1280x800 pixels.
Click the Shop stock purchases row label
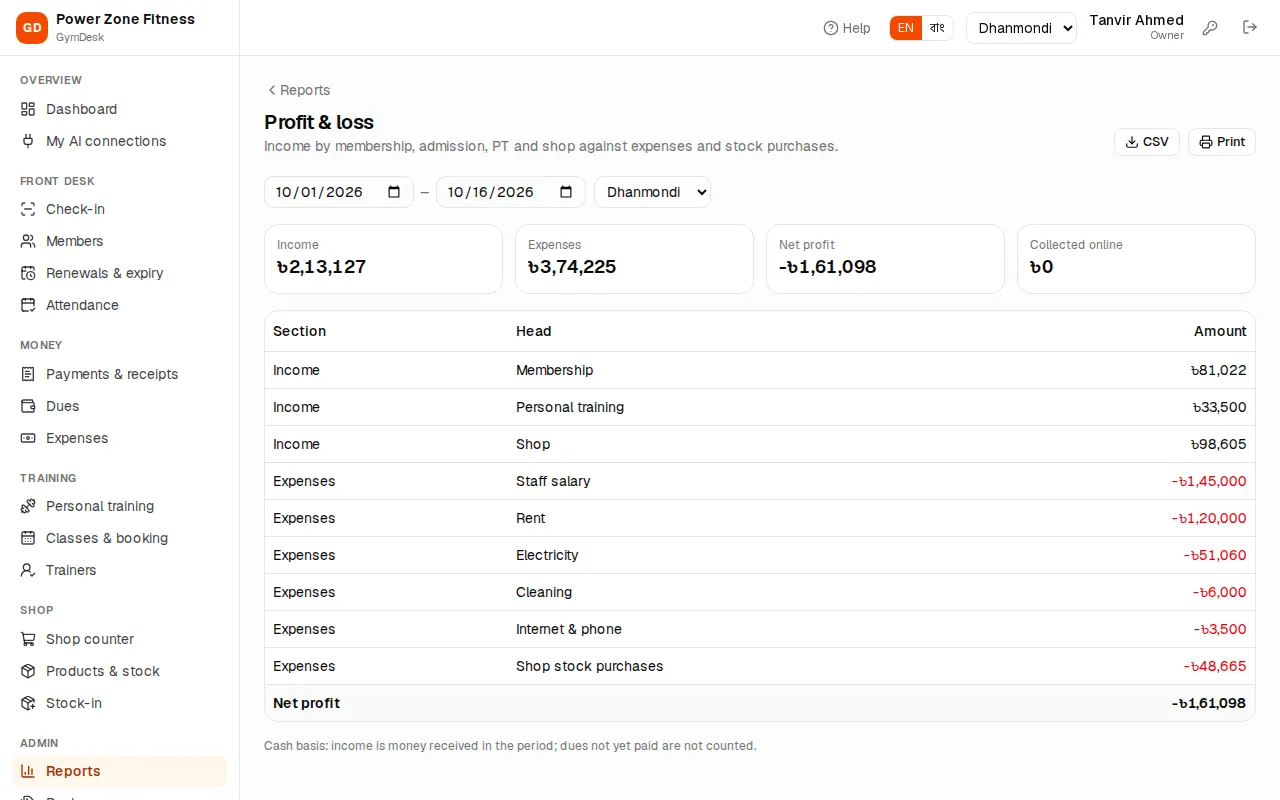point(589,666)
